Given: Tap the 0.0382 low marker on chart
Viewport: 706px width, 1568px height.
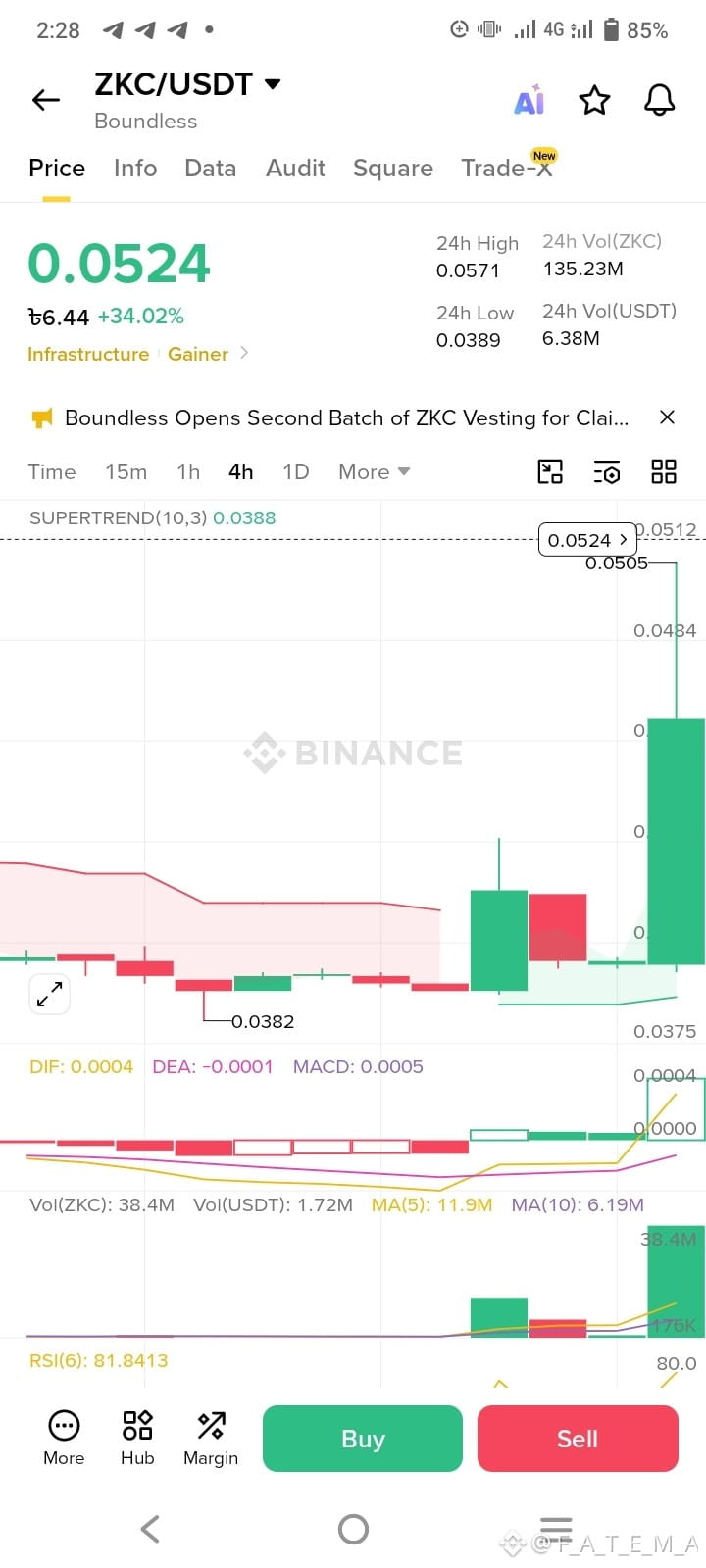Looking at the screenshot, I should click(x=263, y=1021).
